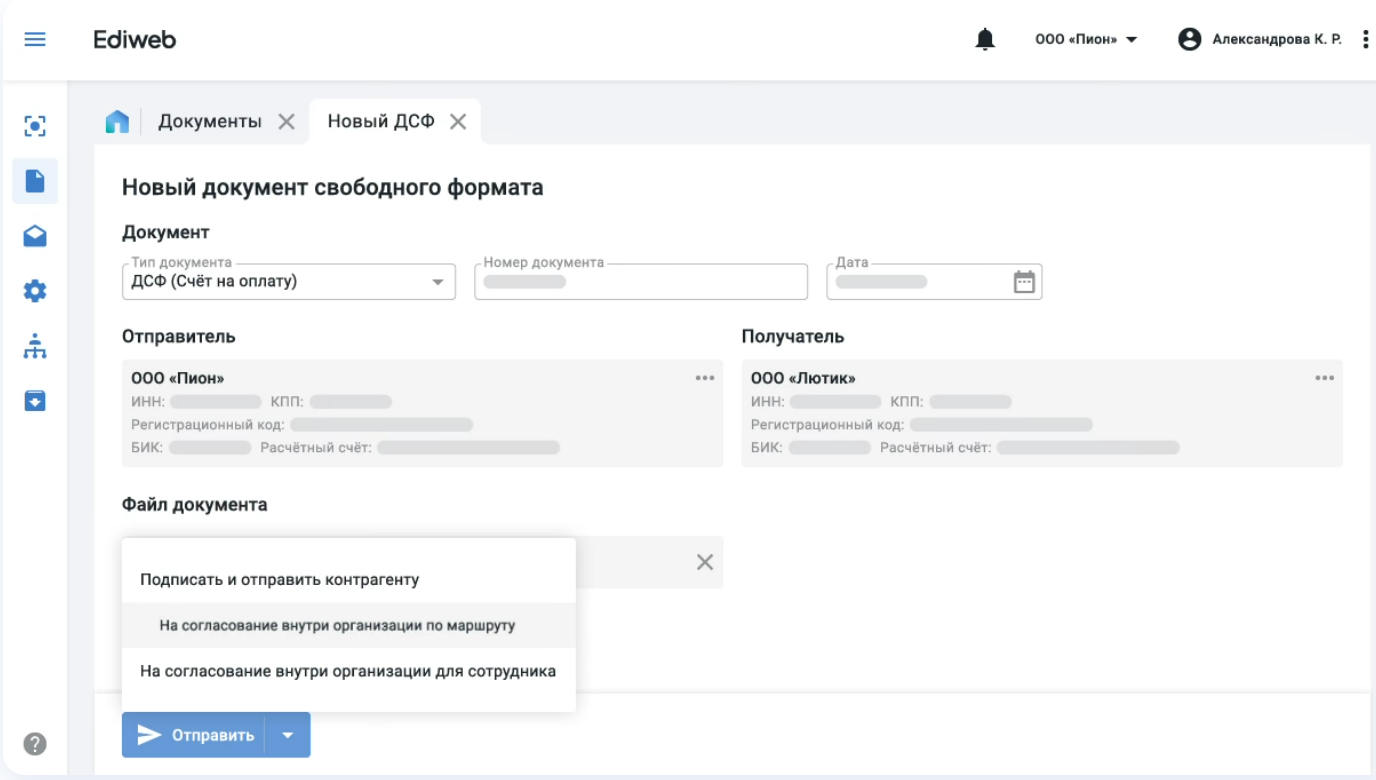Open the arrow next to Отправить button

point(288,734)
